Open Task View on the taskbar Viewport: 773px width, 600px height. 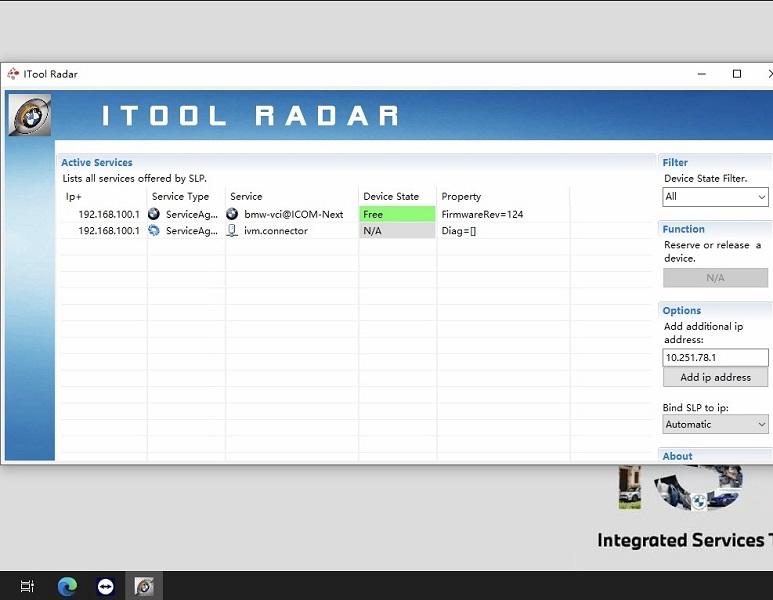point(28,586)
